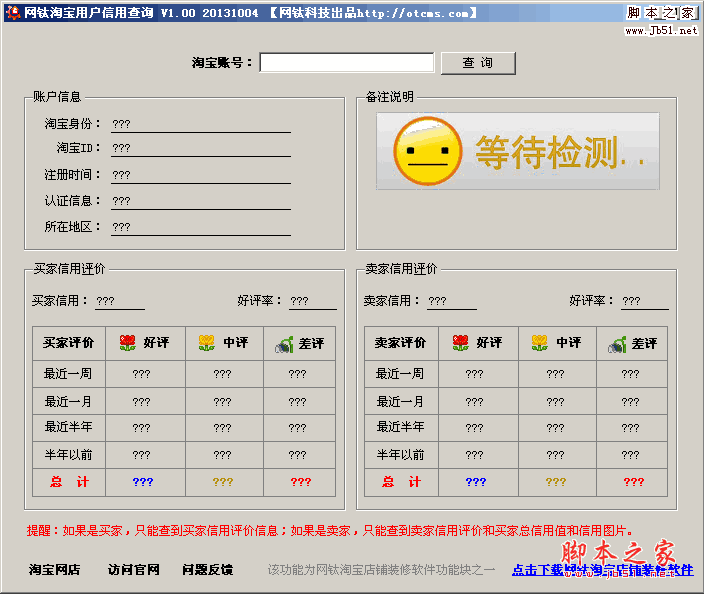704x595 pixels.
Task: Click the 买家信用 value
Action: click(x=120, y=301)
